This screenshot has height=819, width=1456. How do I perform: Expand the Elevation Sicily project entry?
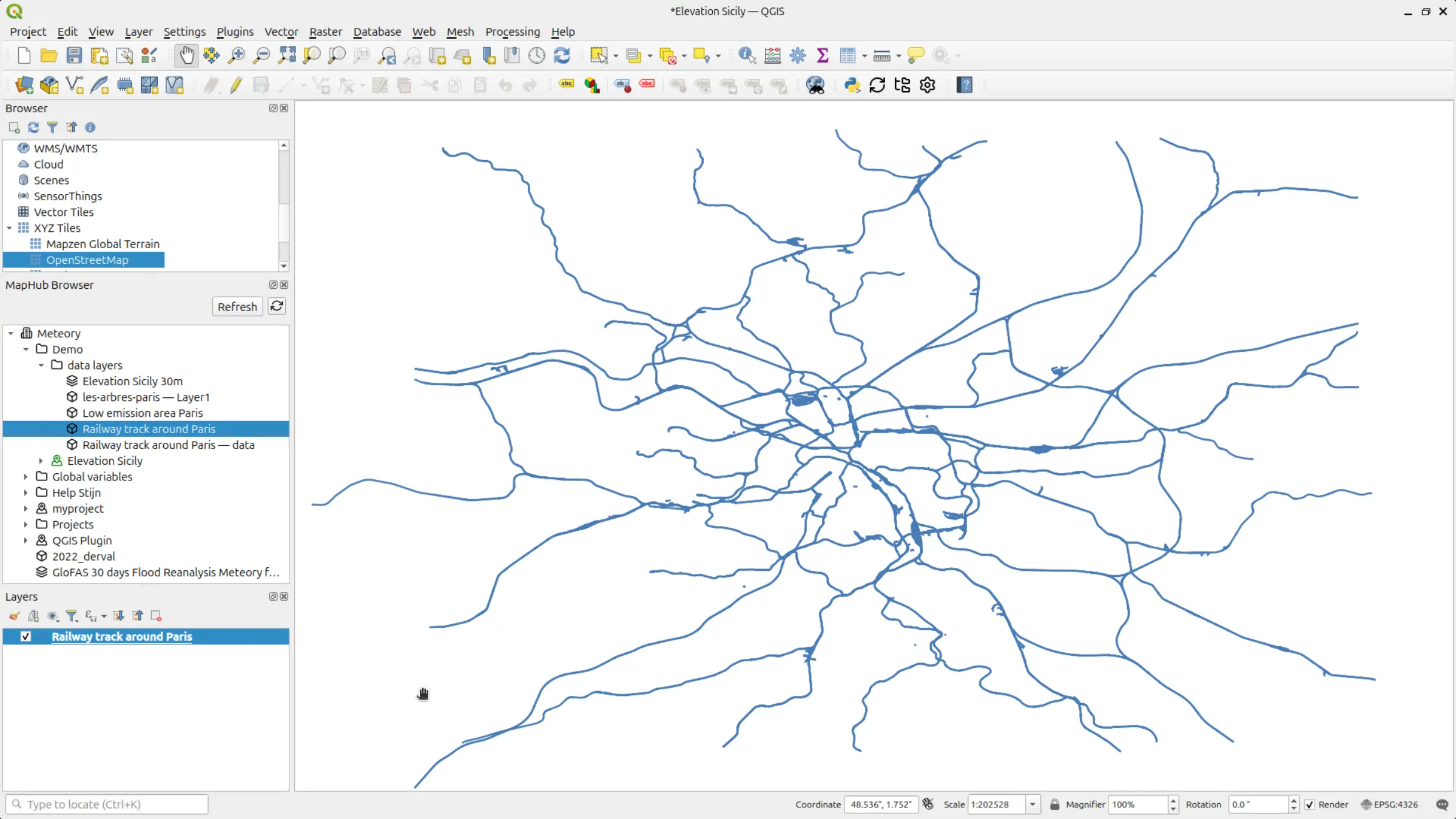(41, 460)
